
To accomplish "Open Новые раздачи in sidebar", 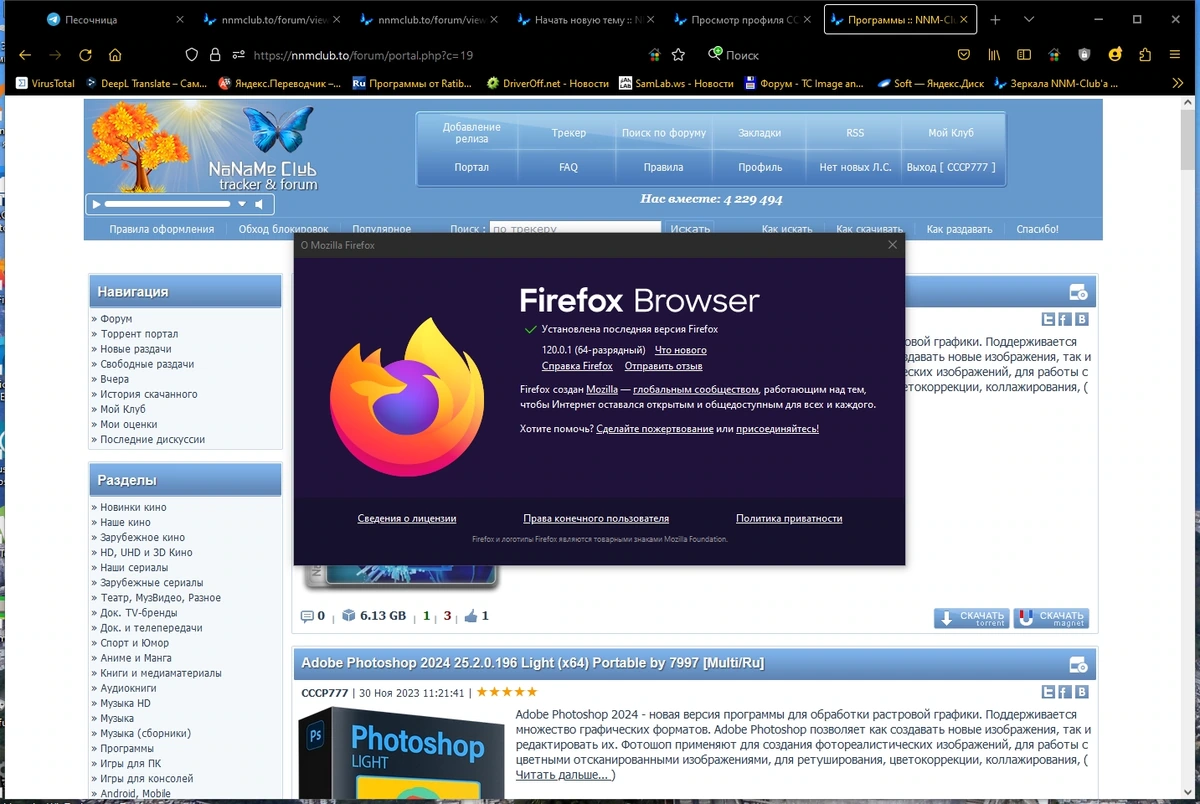I will click(136, 349).
